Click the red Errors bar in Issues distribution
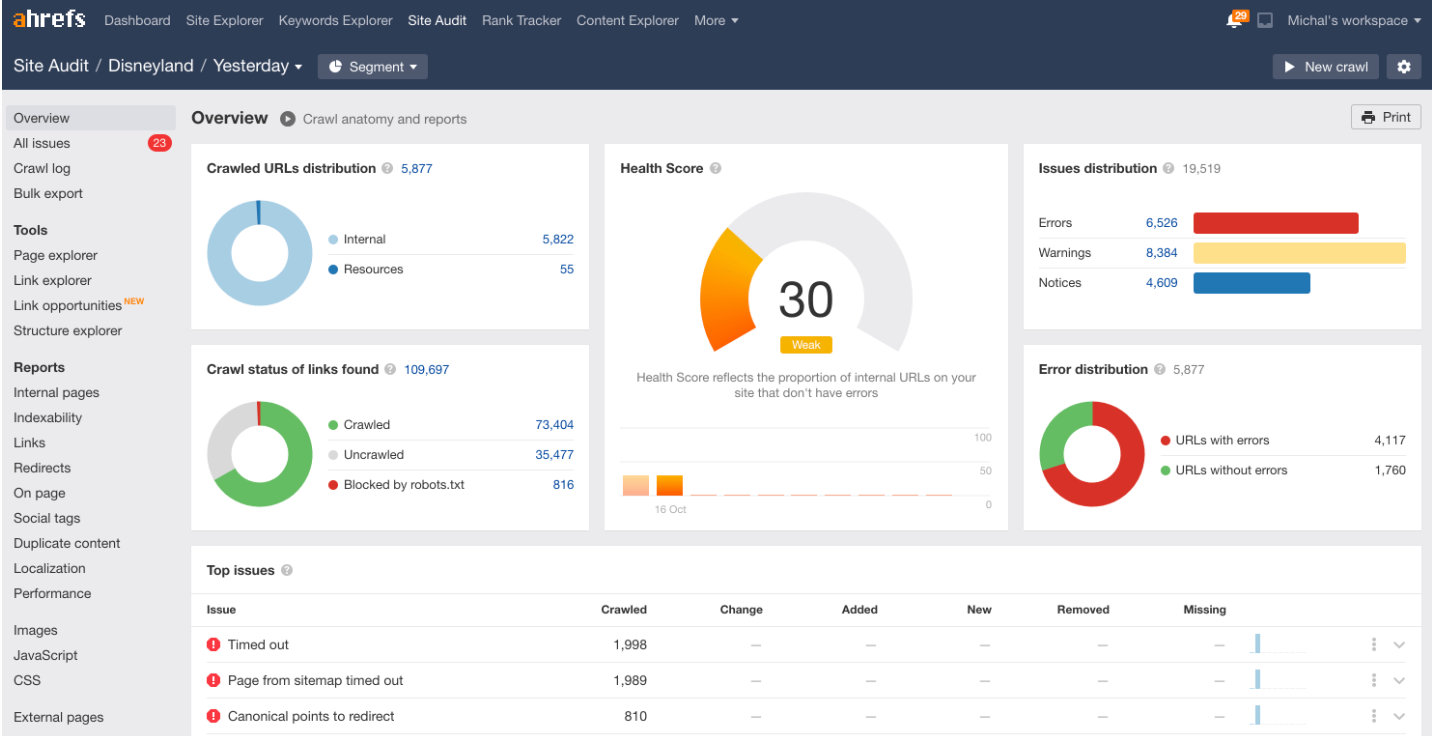 coord(1275,223)
